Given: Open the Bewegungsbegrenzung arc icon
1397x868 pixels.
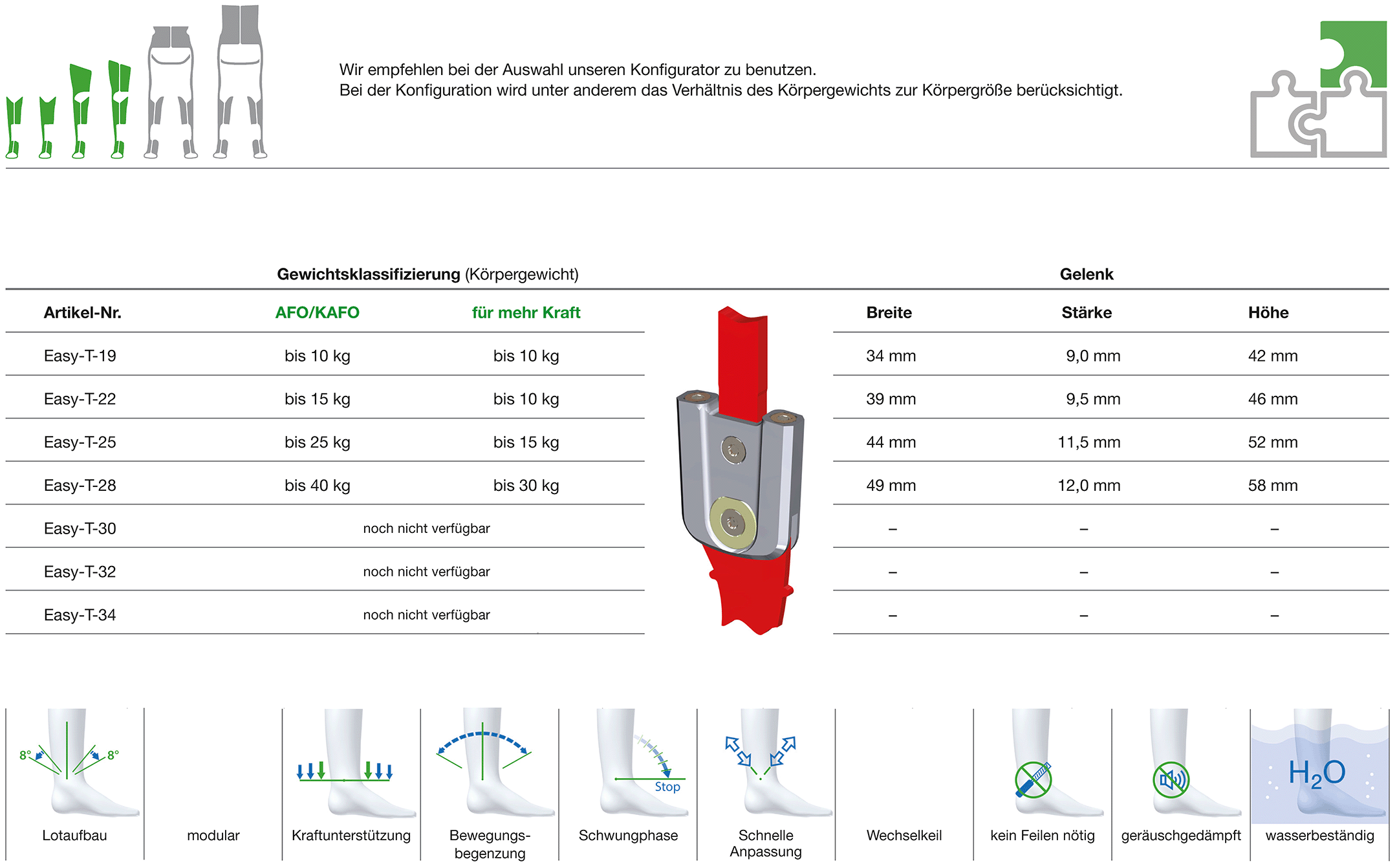Looking at the screenshot, I should click(x=490, y=763).
